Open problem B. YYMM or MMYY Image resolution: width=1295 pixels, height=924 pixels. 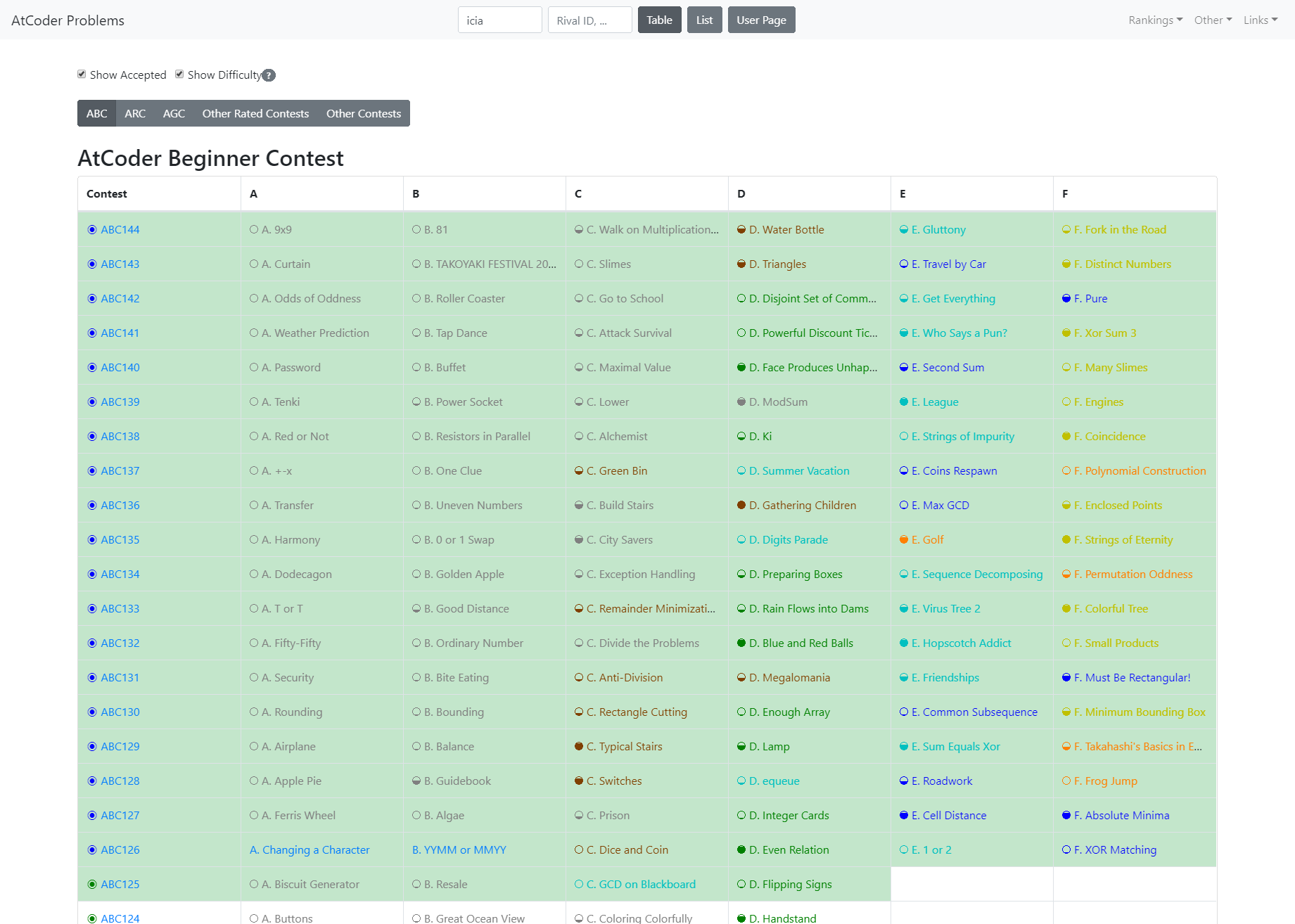pyautogui.click(x=459, y=850)
